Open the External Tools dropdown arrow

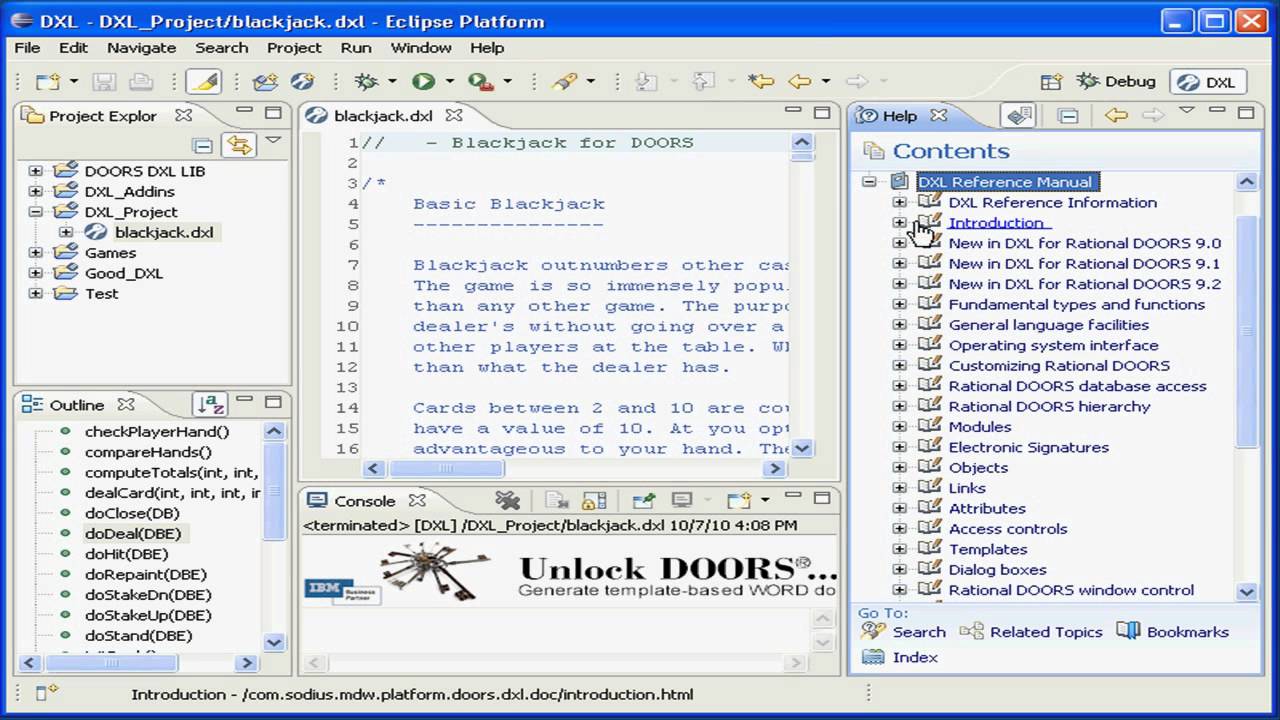point(507,82)
